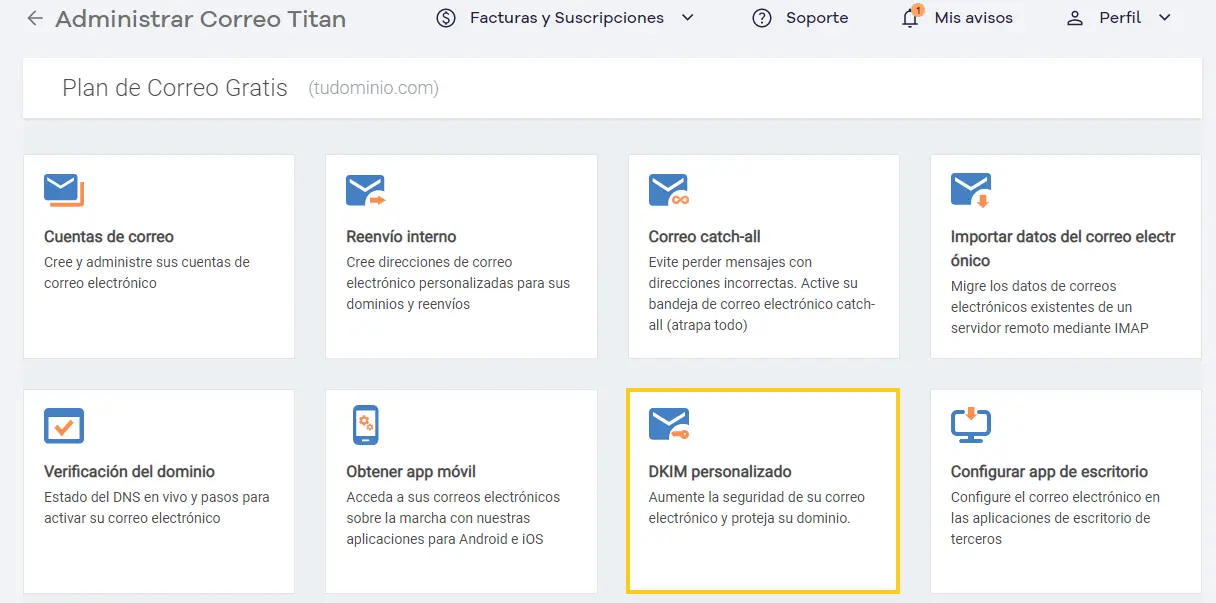Click the dollar icon for Facturas y Suscripciones
The width and height of the screenshot is (1216, 603).
(x=446, y=18)
